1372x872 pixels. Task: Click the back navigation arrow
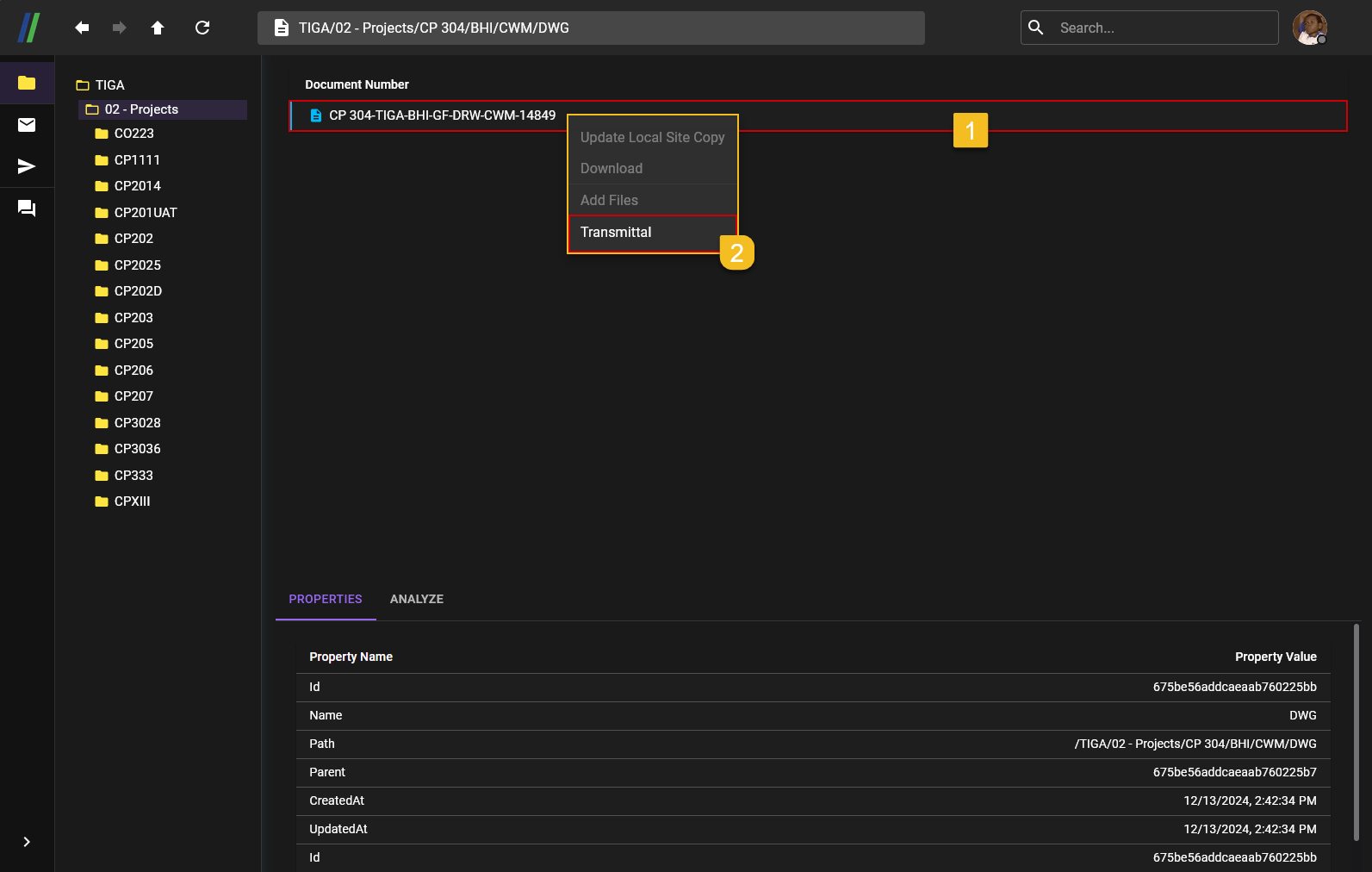click(82, 28)
